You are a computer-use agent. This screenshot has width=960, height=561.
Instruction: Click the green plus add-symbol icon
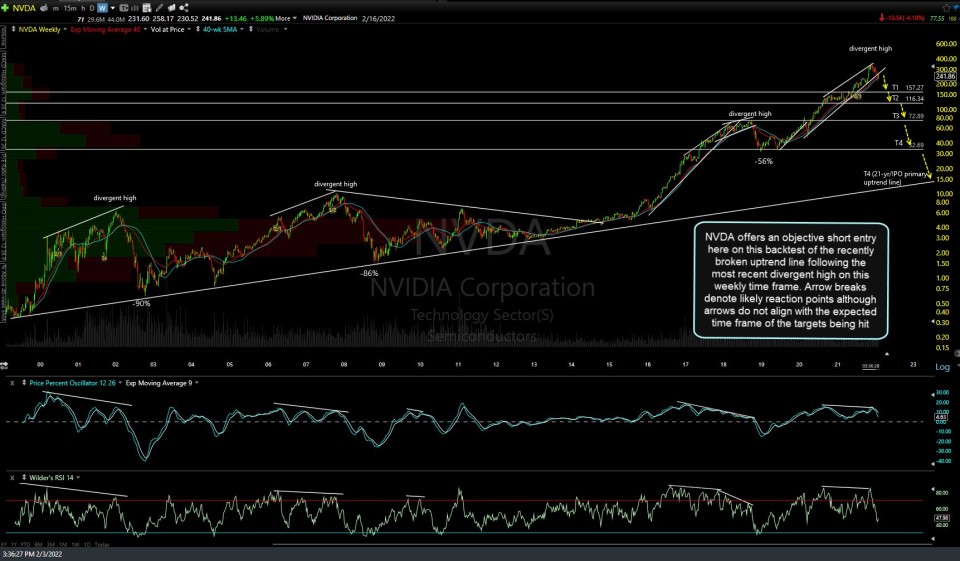(x=6, y=7)
